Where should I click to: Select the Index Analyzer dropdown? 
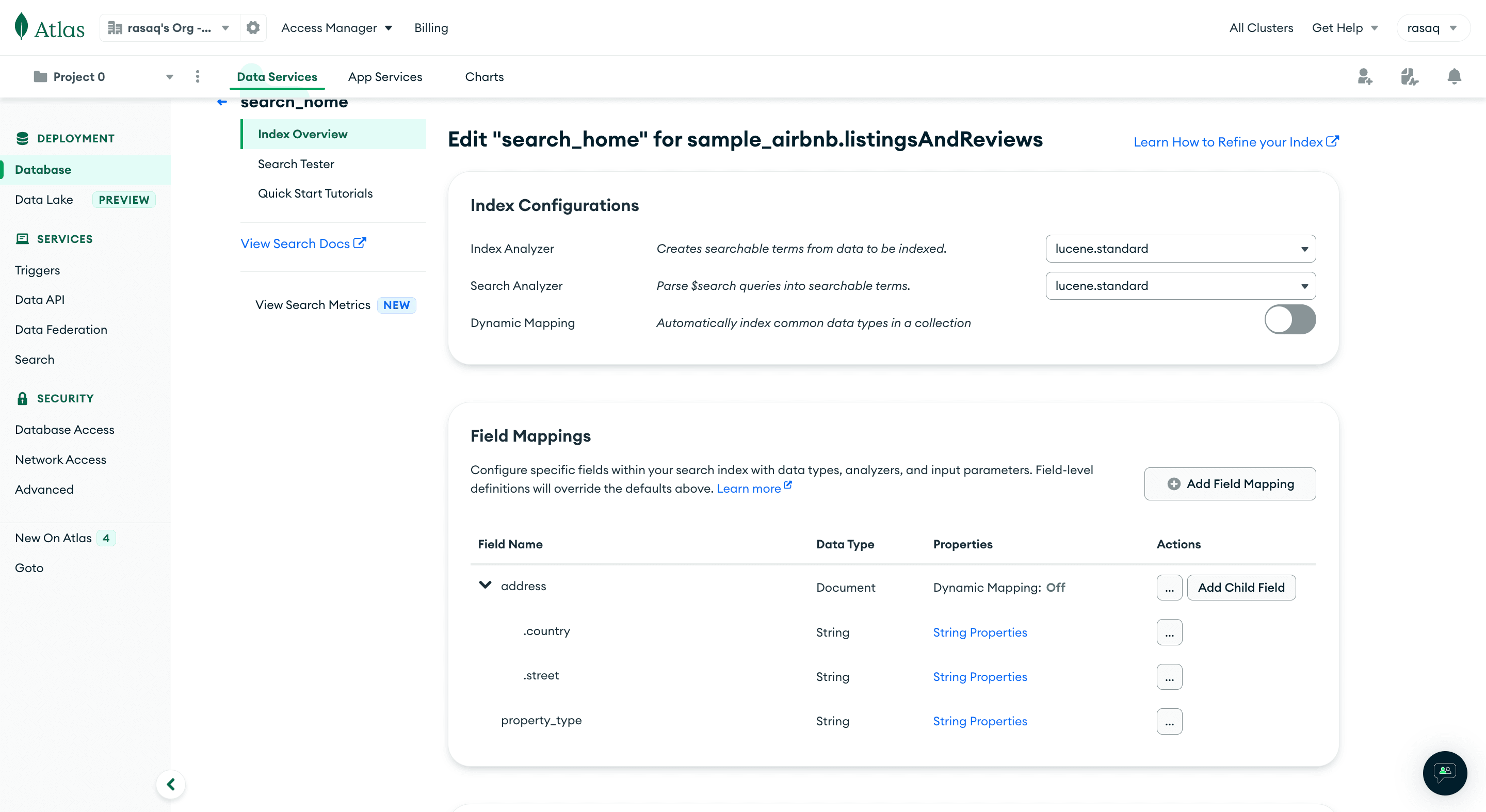[1181, 248]
